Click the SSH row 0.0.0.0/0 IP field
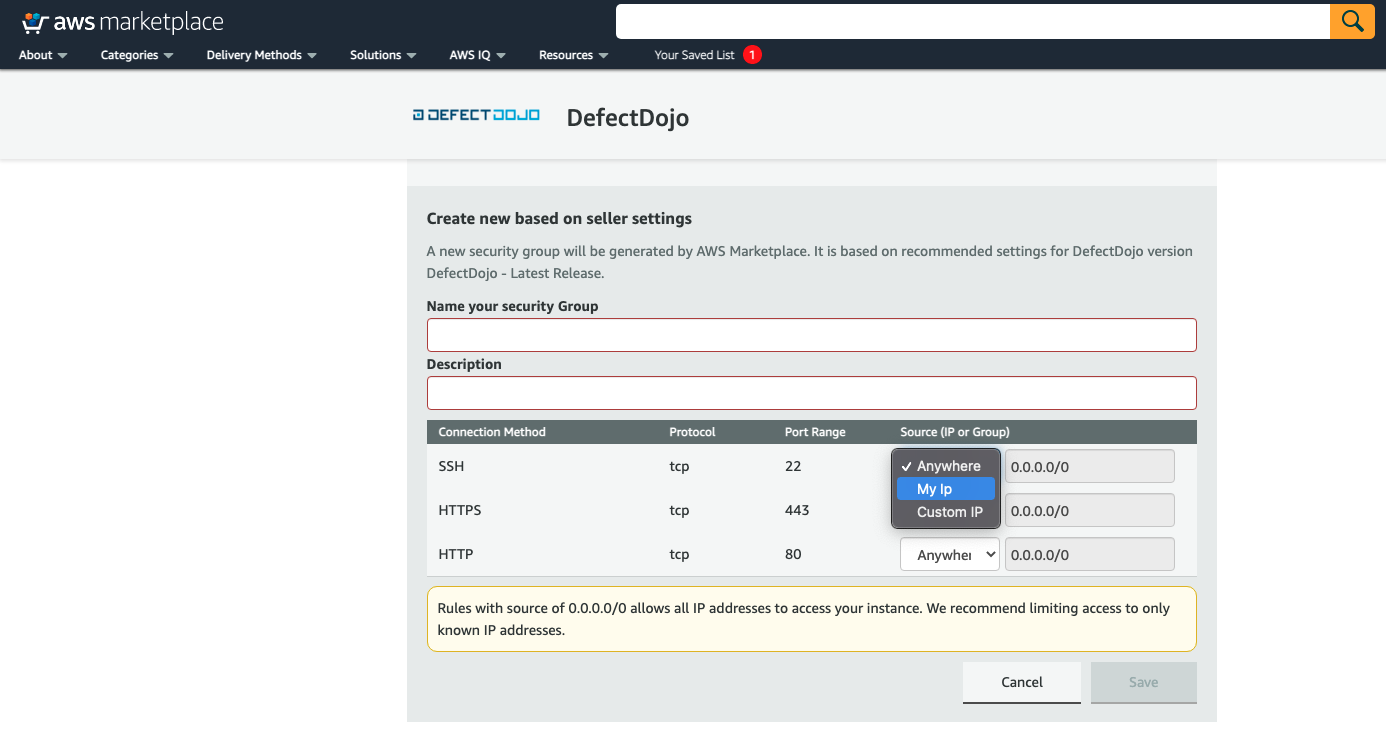This screenshot has height=741, width=1386. (1089, 466)
